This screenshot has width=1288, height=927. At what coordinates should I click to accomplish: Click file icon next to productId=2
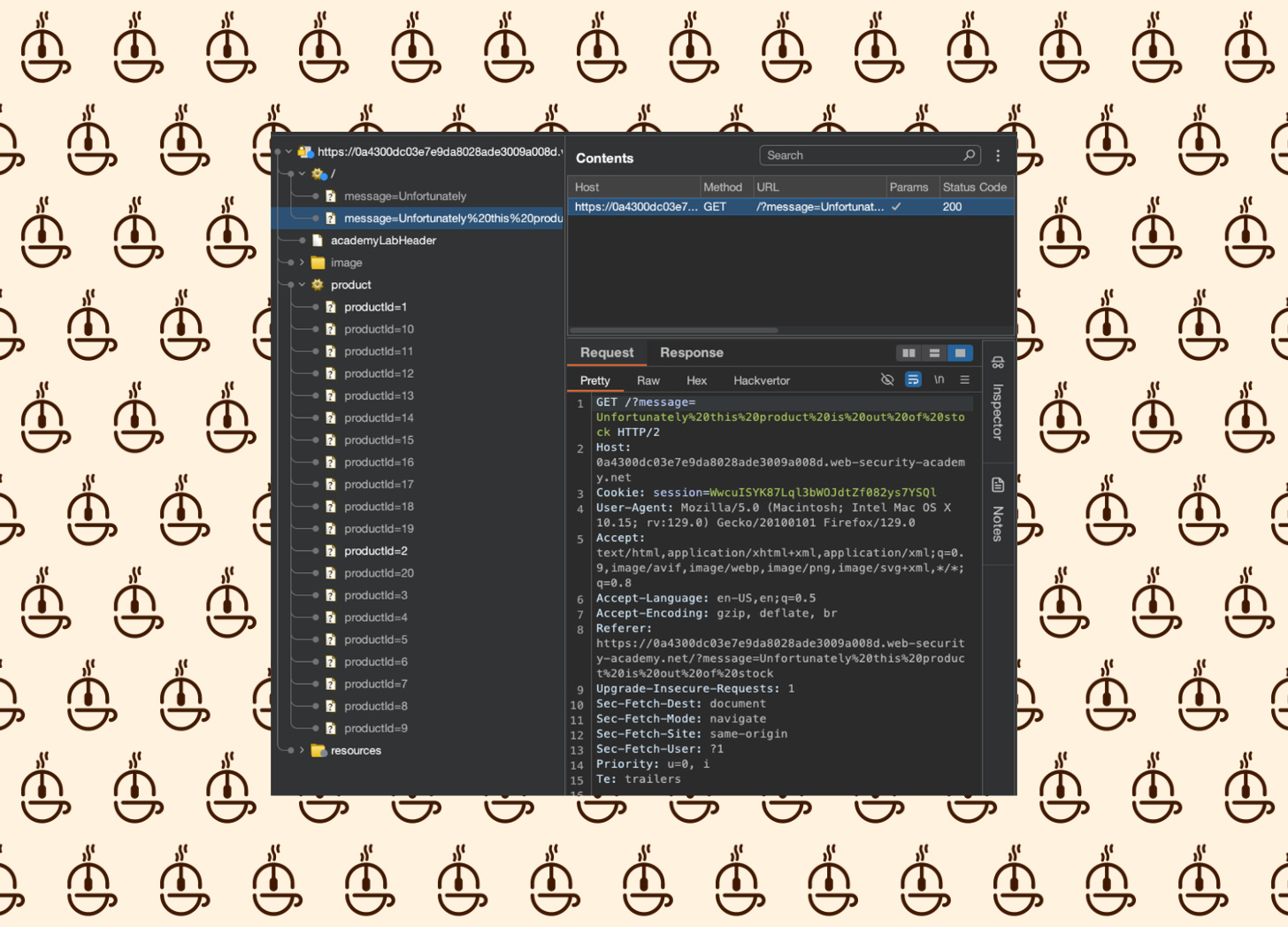coord(331,551)
